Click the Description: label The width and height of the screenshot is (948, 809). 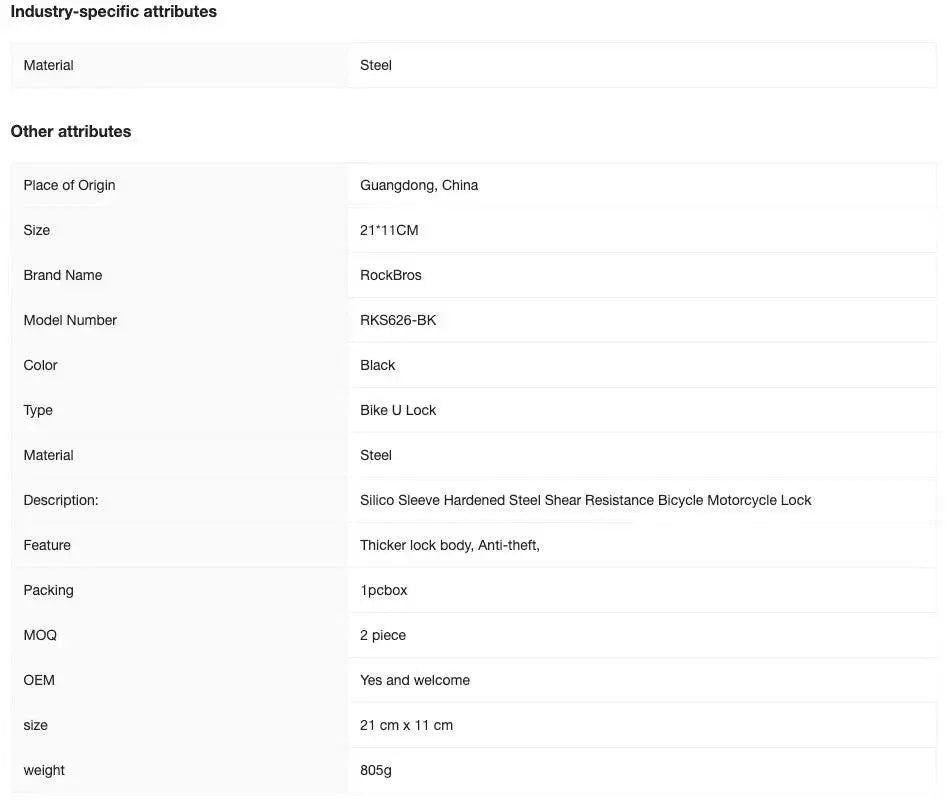pyautogui.click(x=61, y=500)
